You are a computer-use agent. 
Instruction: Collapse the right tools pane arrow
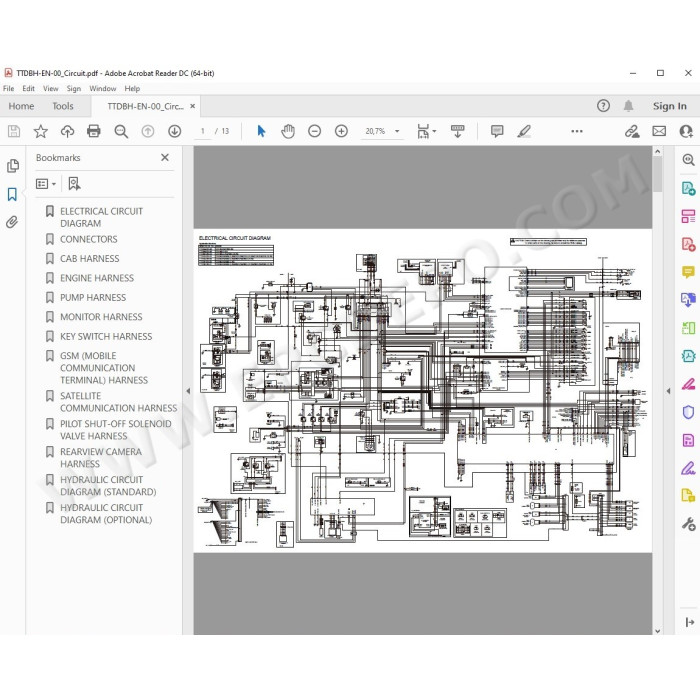click(668, 391)
